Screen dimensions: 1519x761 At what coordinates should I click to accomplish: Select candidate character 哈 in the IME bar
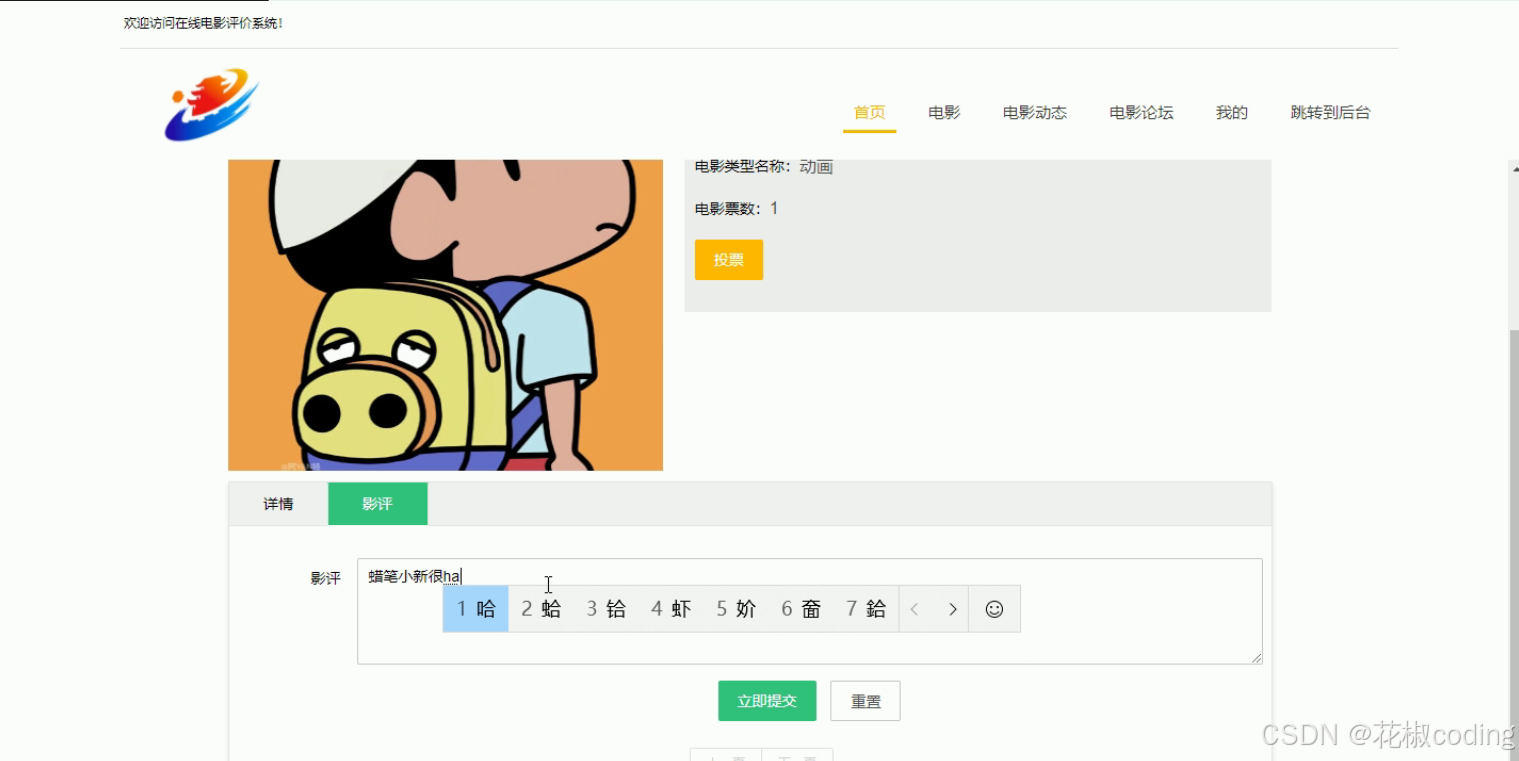coord(475,608)
